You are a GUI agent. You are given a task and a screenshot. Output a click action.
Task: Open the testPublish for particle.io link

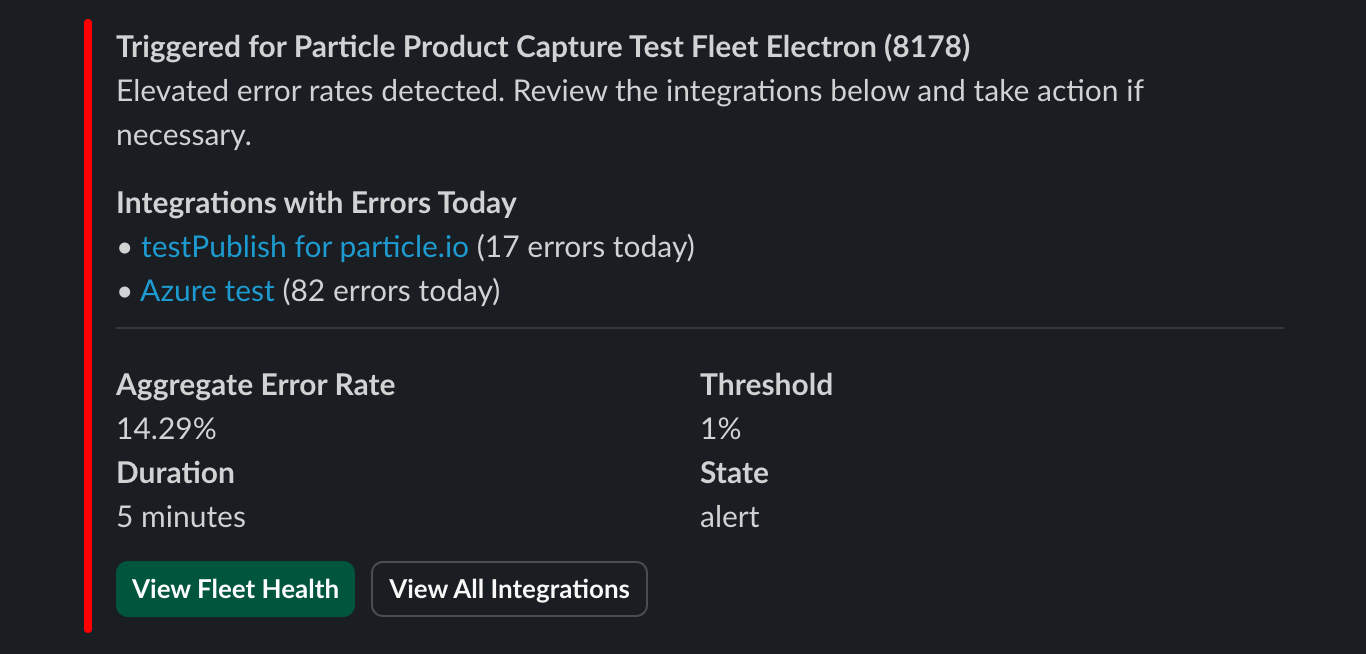point(304,247)
